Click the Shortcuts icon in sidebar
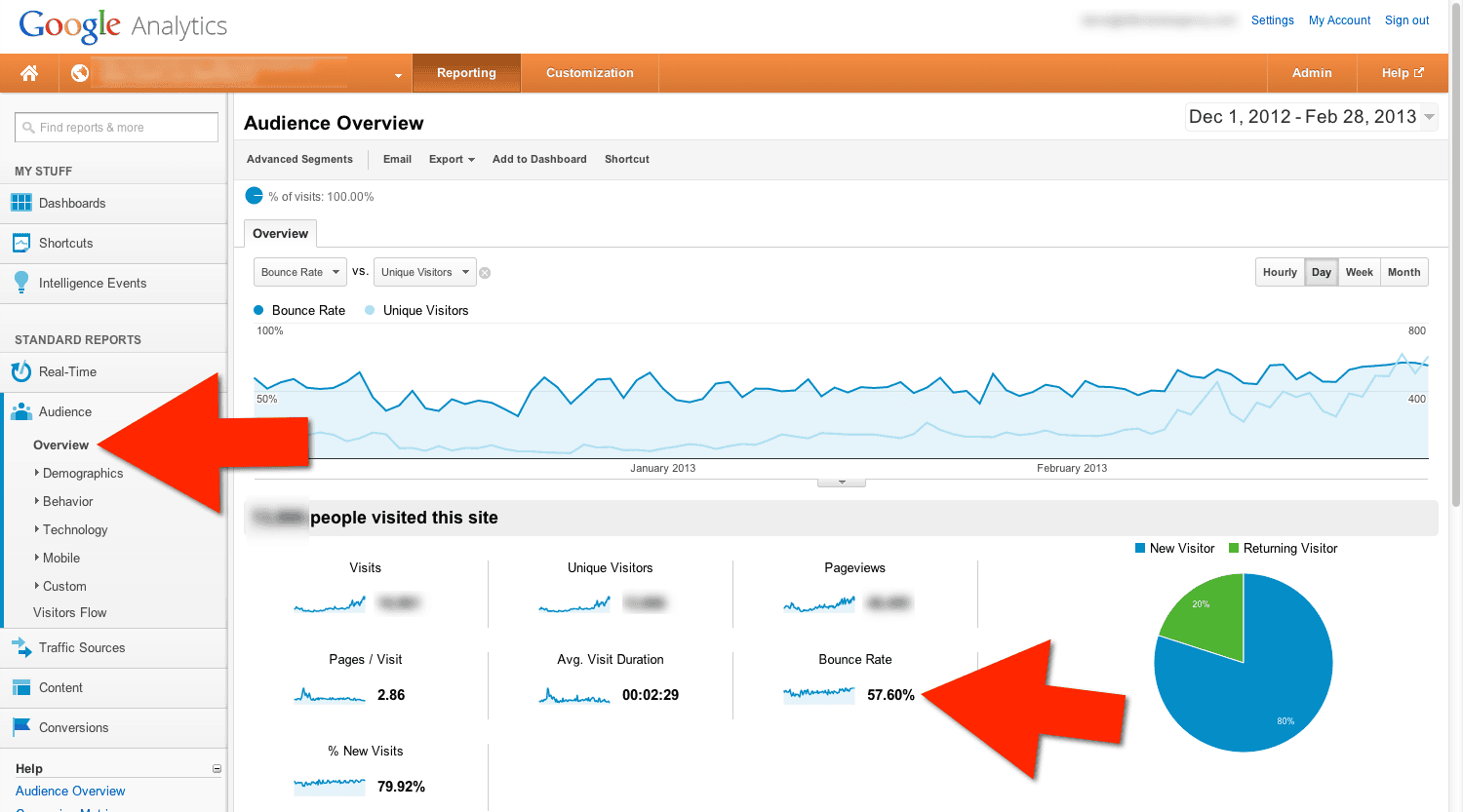 21,243
